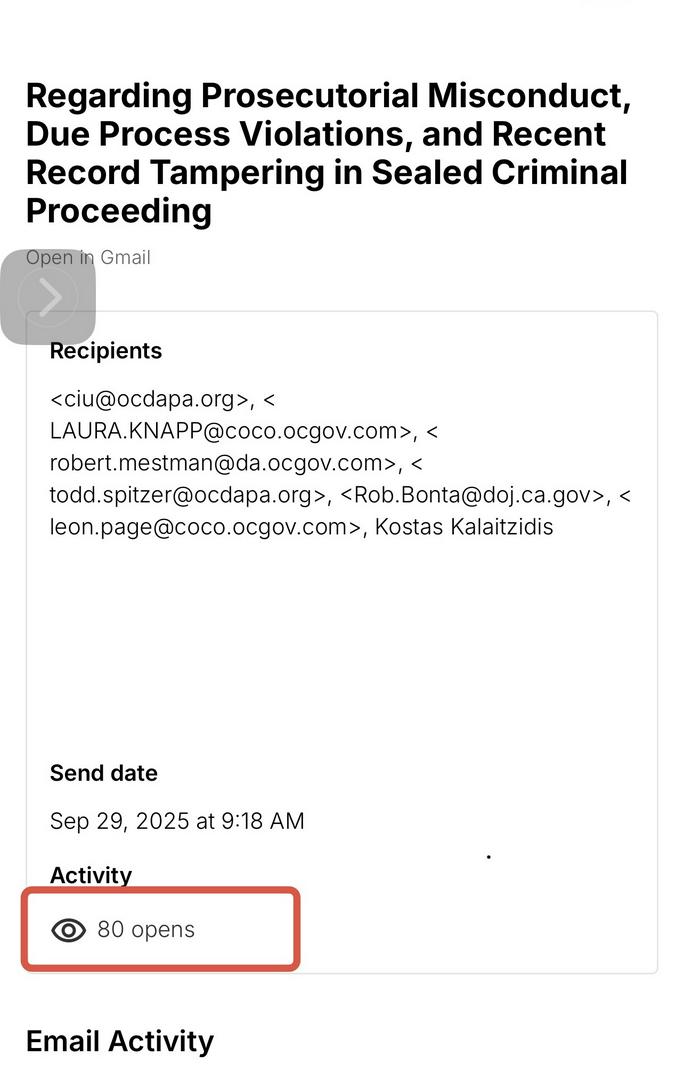Click the 'Recipients' heading

pyautogui.click(x=105, y=351)
